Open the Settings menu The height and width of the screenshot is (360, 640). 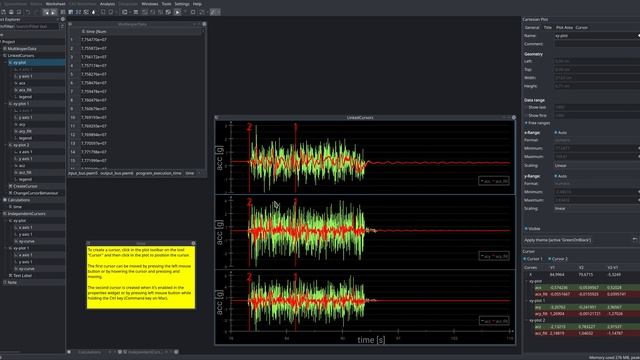[x=182, y=4]
